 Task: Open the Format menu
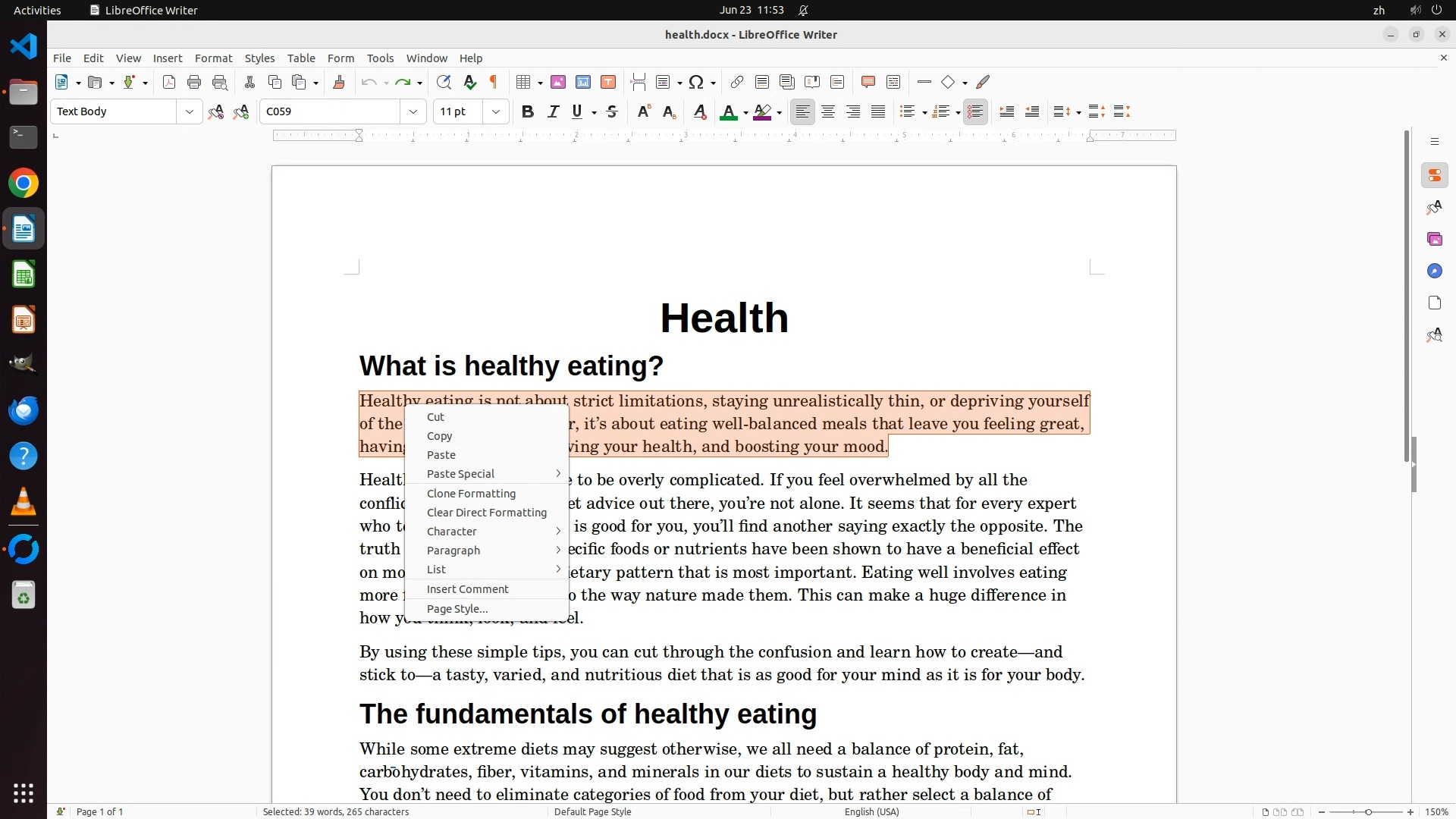coord(213,58)
